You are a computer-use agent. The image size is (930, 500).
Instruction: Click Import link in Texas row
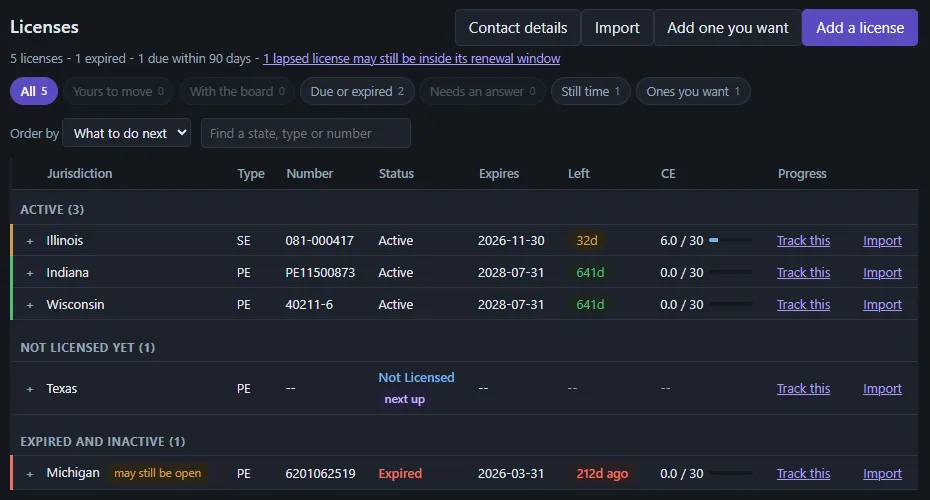pyautogui.click(x=882, y=389)
